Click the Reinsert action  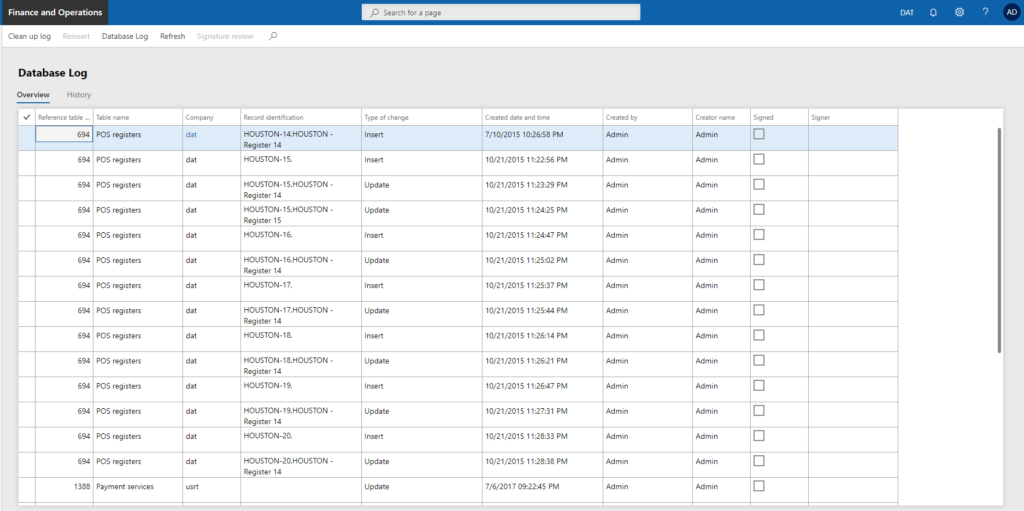coord(76,37)
